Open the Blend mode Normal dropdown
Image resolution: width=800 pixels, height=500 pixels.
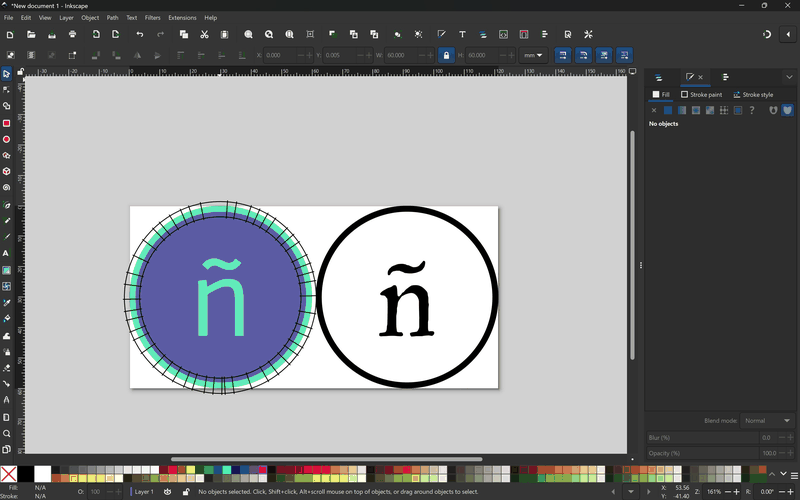(x=767, y=421)
